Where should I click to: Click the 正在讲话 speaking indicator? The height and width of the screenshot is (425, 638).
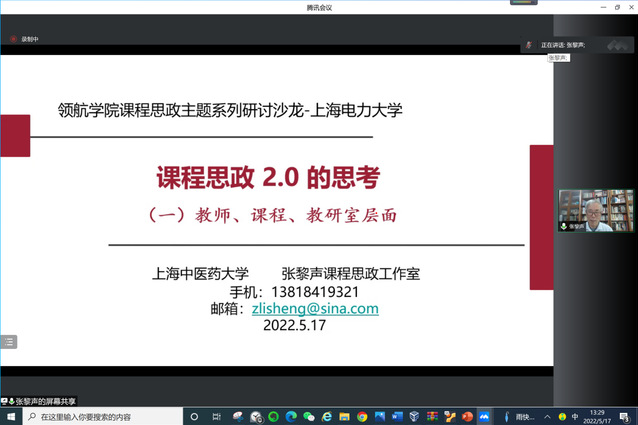(x=560, y=45)
